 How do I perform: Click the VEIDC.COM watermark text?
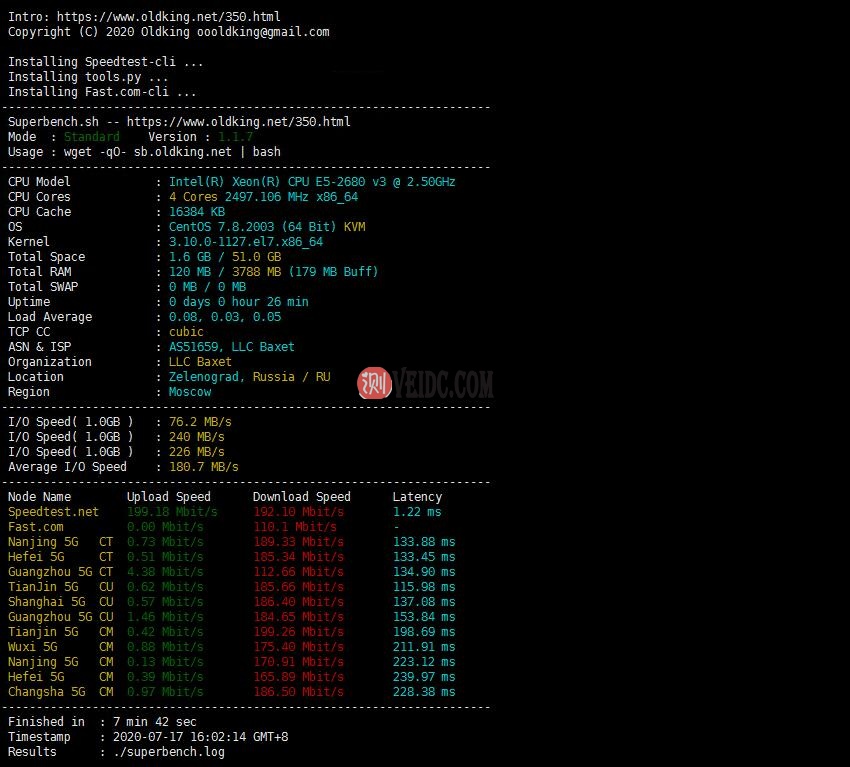(x=444, y=383)
